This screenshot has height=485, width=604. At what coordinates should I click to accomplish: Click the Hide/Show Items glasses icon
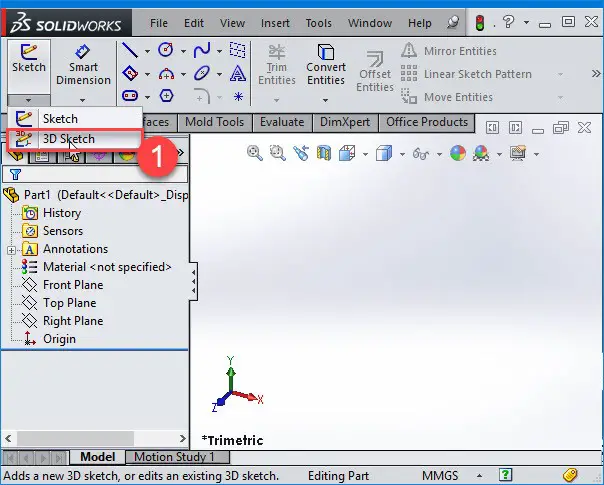pyautogui.click(x=421, y=154)
